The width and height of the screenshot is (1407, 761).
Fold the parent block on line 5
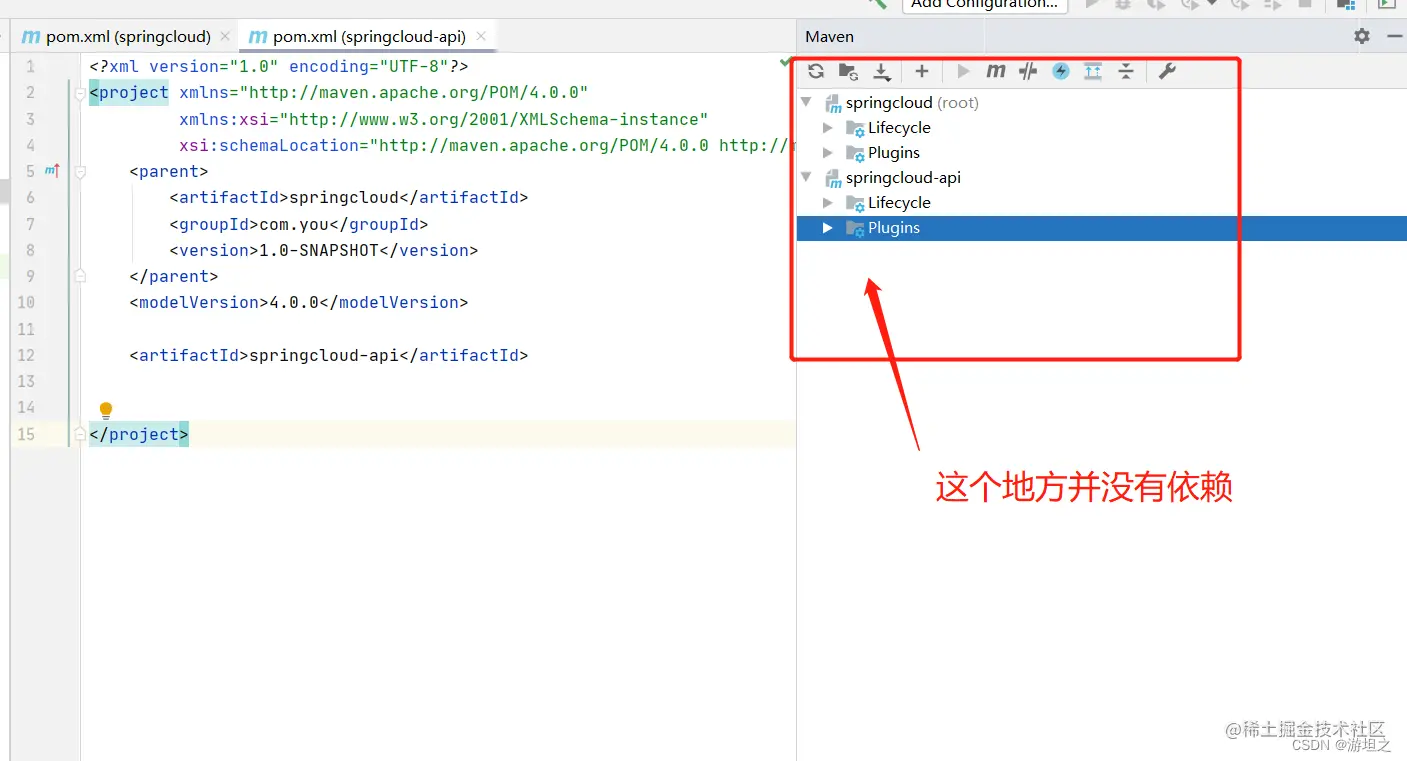click(x=79, y=172)
